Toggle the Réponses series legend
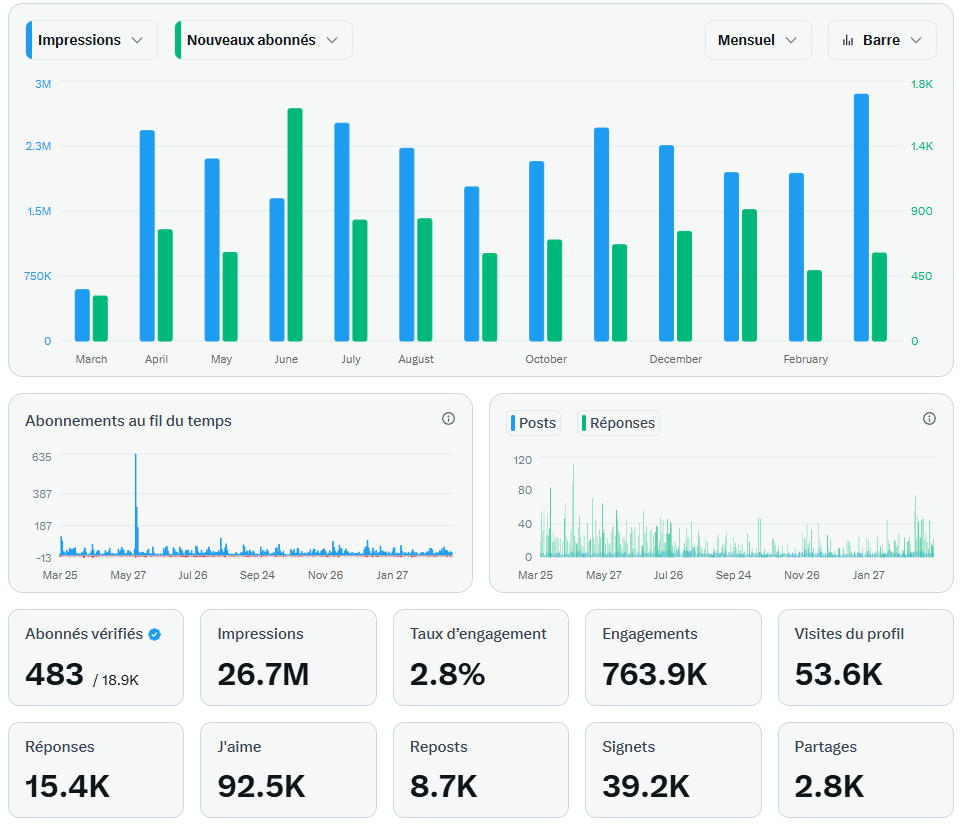966x825 pixels. [618, 423]
